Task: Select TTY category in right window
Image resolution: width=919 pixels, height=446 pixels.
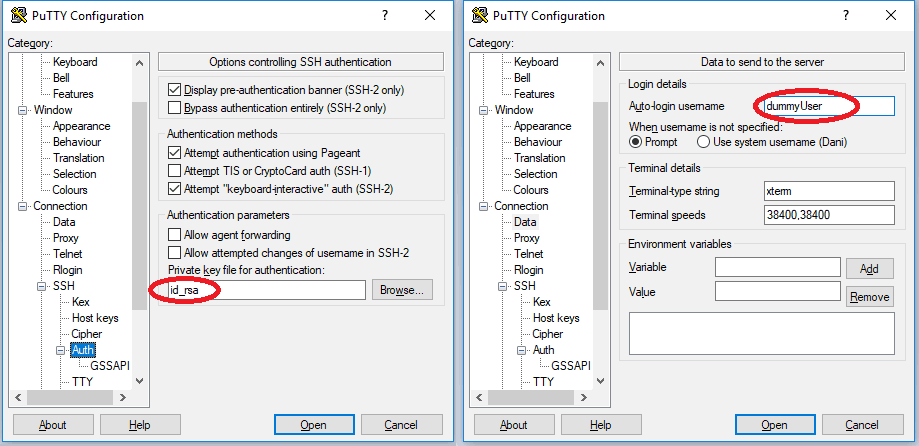Action: pos(543,382)
